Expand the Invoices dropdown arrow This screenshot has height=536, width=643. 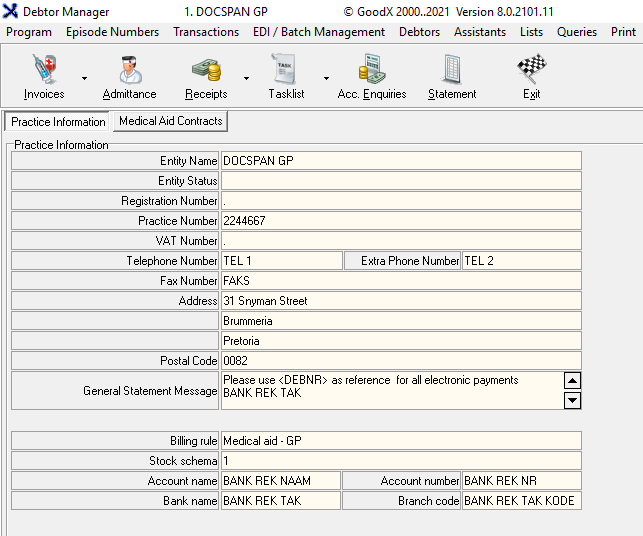pyautogui.click(x=84, y=78)
